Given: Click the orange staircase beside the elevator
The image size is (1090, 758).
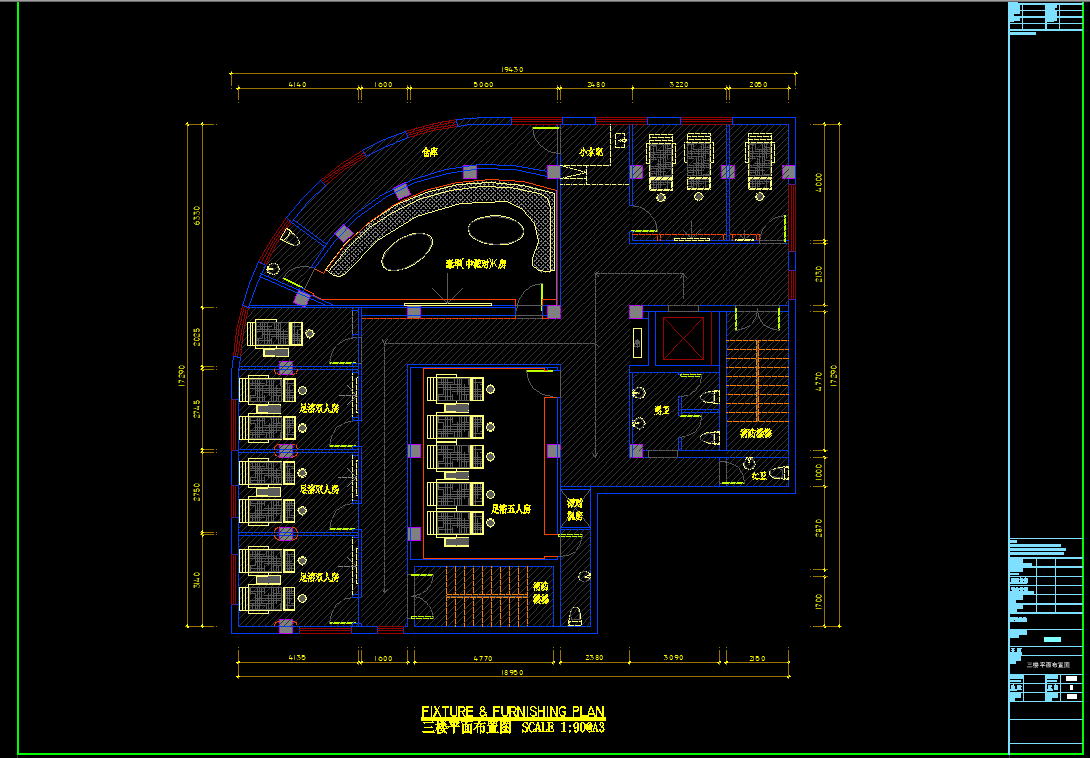Looking at the screenshot, I should click(756, 380).
